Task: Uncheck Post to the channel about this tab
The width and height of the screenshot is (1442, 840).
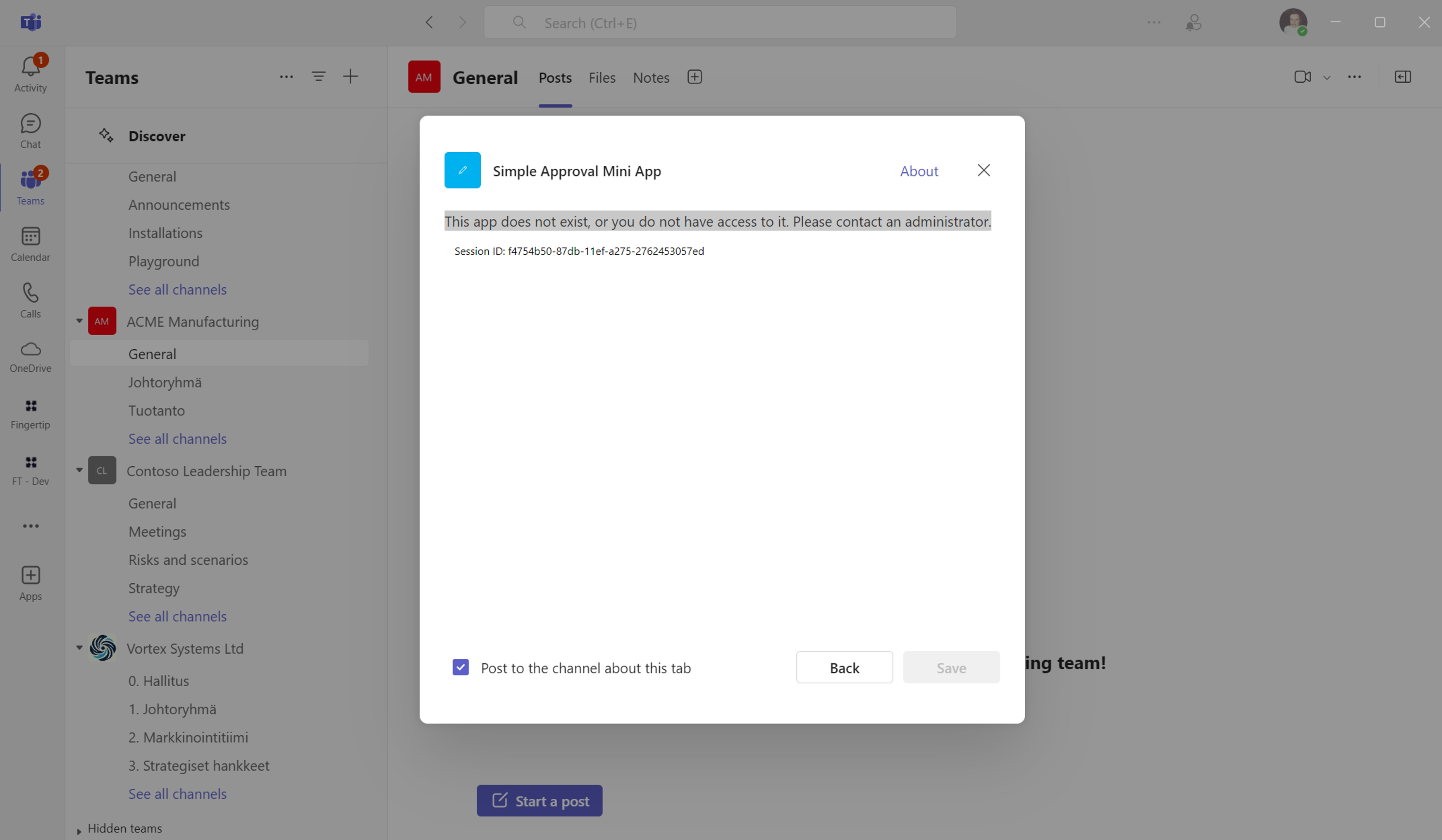Action: [461, 667]
